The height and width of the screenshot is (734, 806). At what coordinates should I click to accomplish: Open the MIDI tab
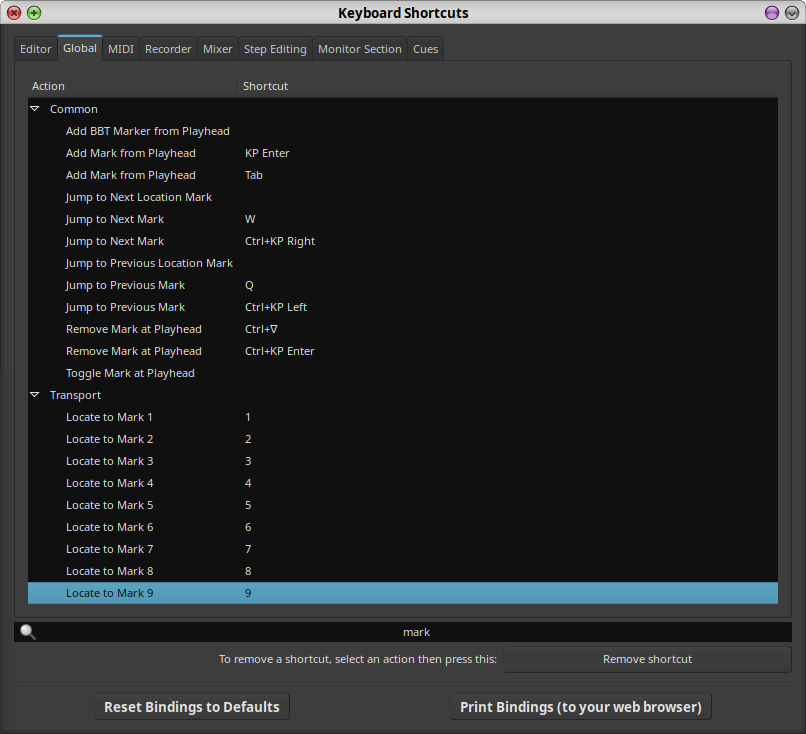[x=121, y=49]
